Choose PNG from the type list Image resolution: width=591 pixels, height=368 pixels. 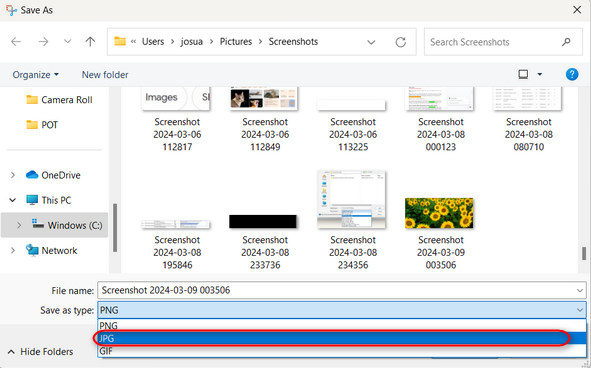pos(341,325)
